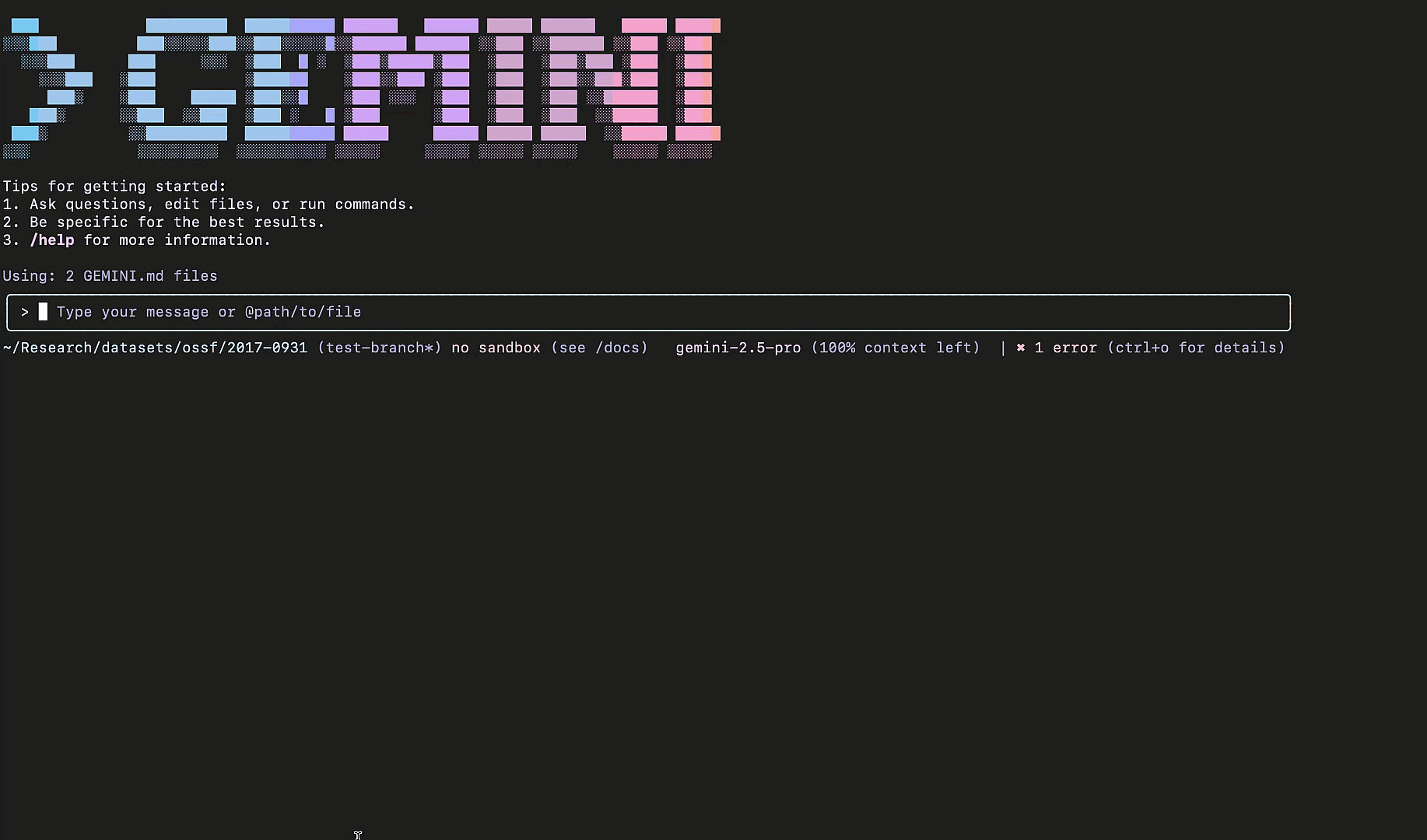
Task: Open the /docs reference link
Action: tap(620, 348)
